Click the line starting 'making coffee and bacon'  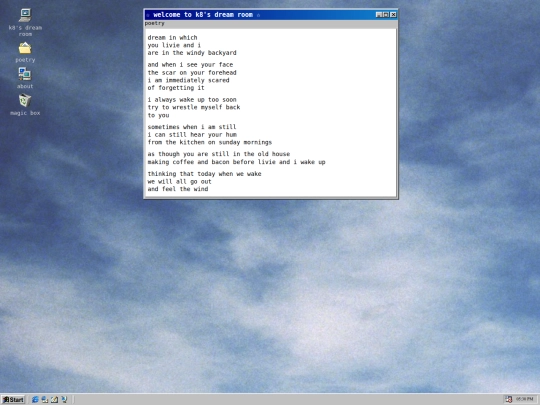(236, 162)
